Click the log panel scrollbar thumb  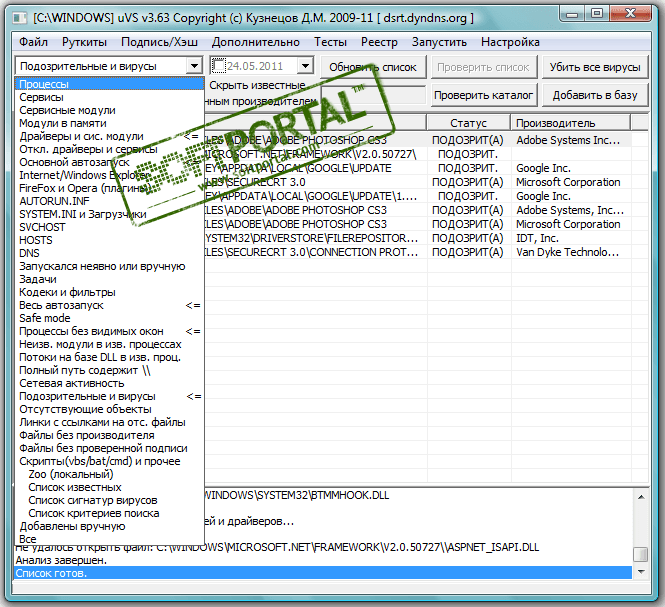tap(641, 554)
